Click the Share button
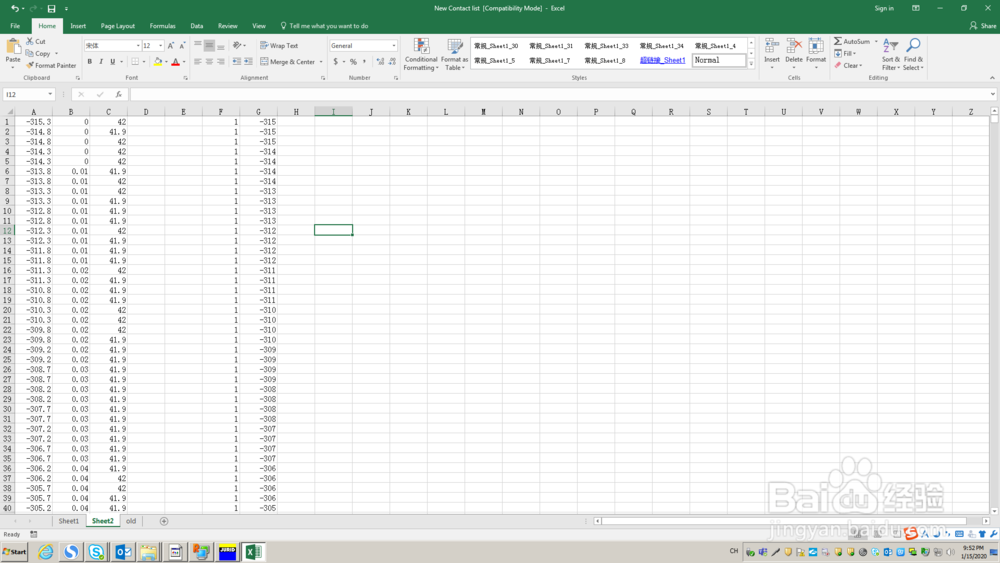1000x563 pixels. point(983,26)
